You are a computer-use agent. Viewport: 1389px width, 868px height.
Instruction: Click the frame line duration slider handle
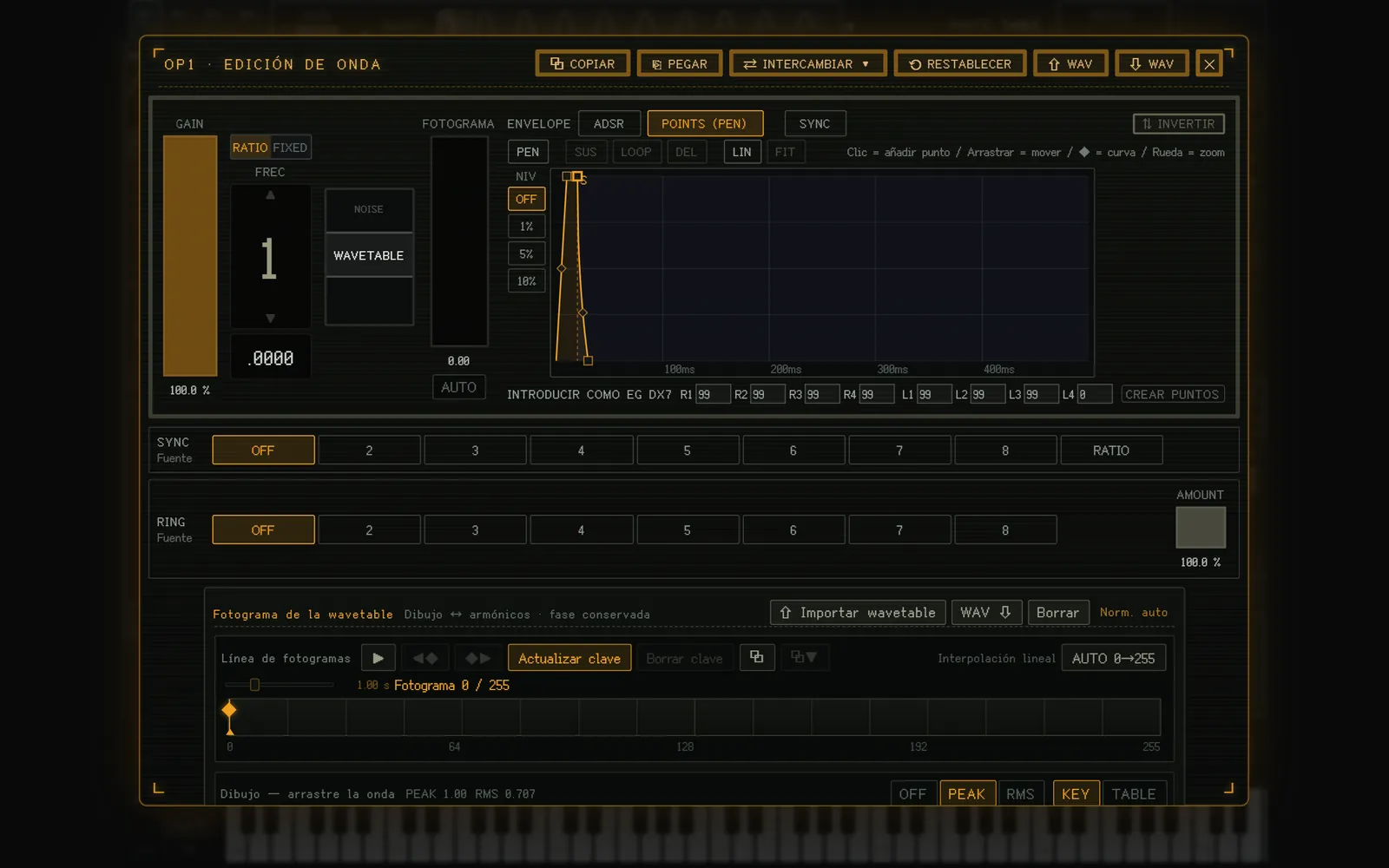coord(254,685)
